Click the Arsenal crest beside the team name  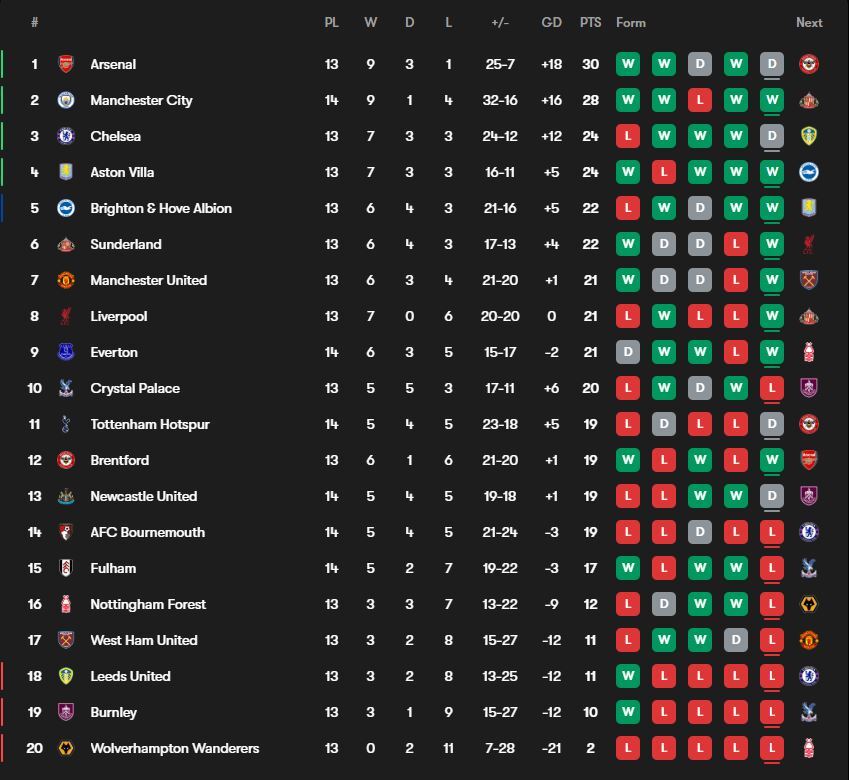pos(66,64)
